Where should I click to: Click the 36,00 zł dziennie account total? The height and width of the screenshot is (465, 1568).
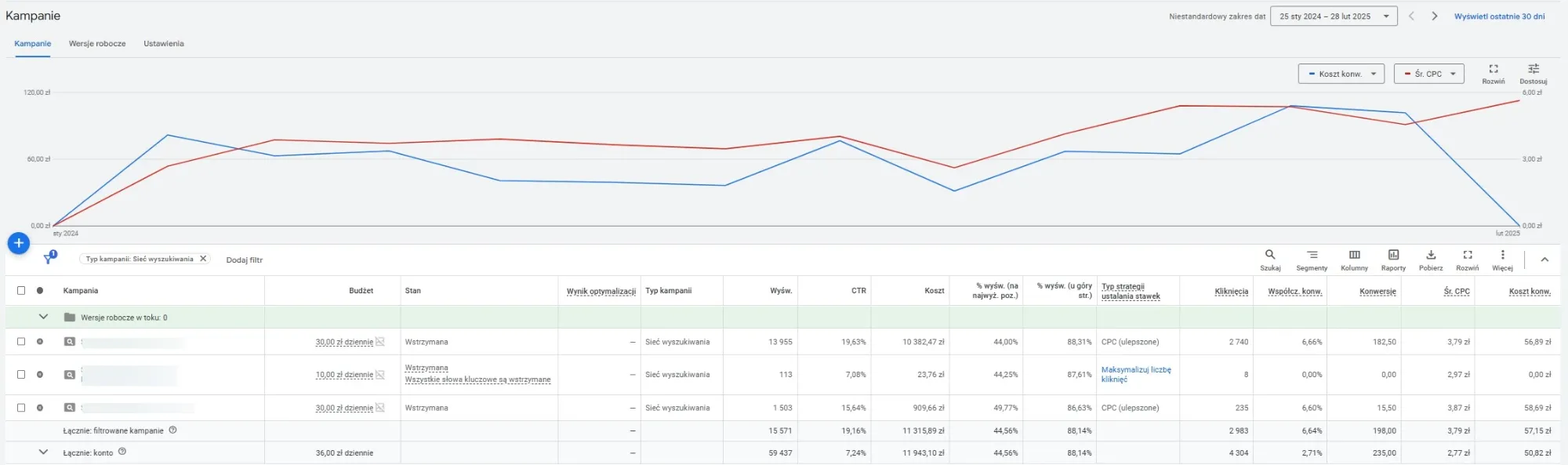344,452
